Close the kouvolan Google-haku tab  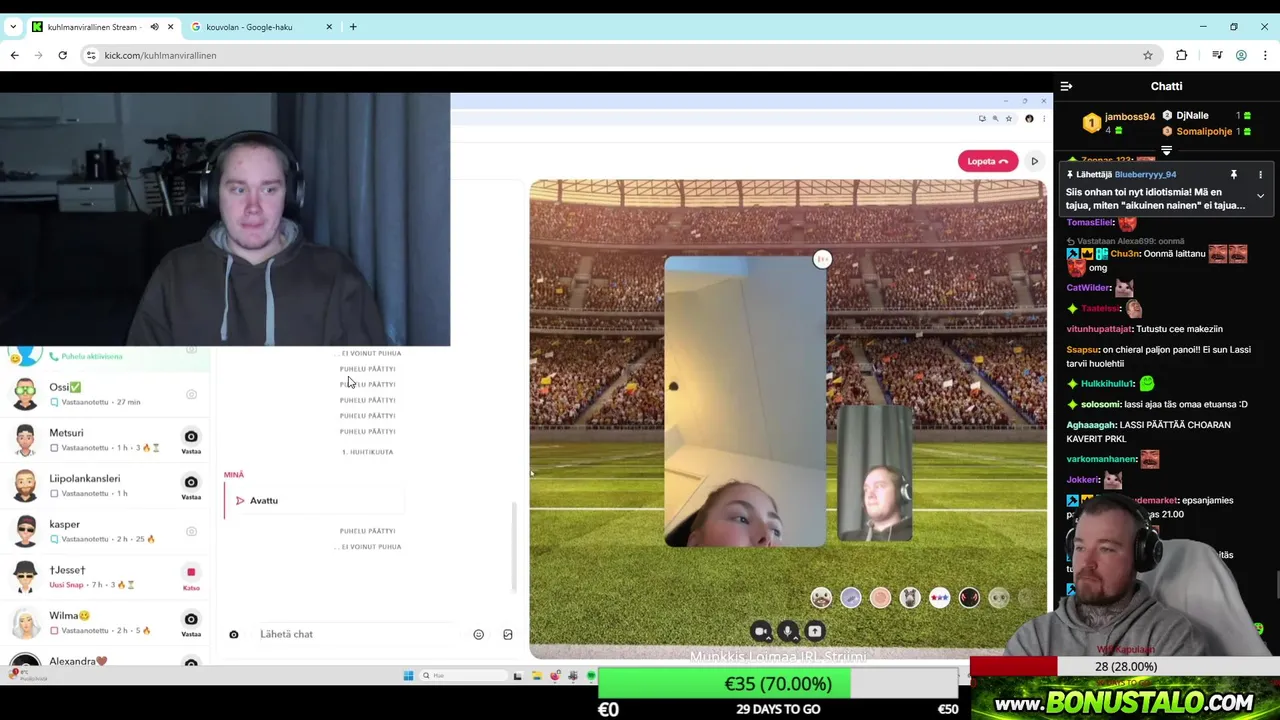click(x=329, y=27)
